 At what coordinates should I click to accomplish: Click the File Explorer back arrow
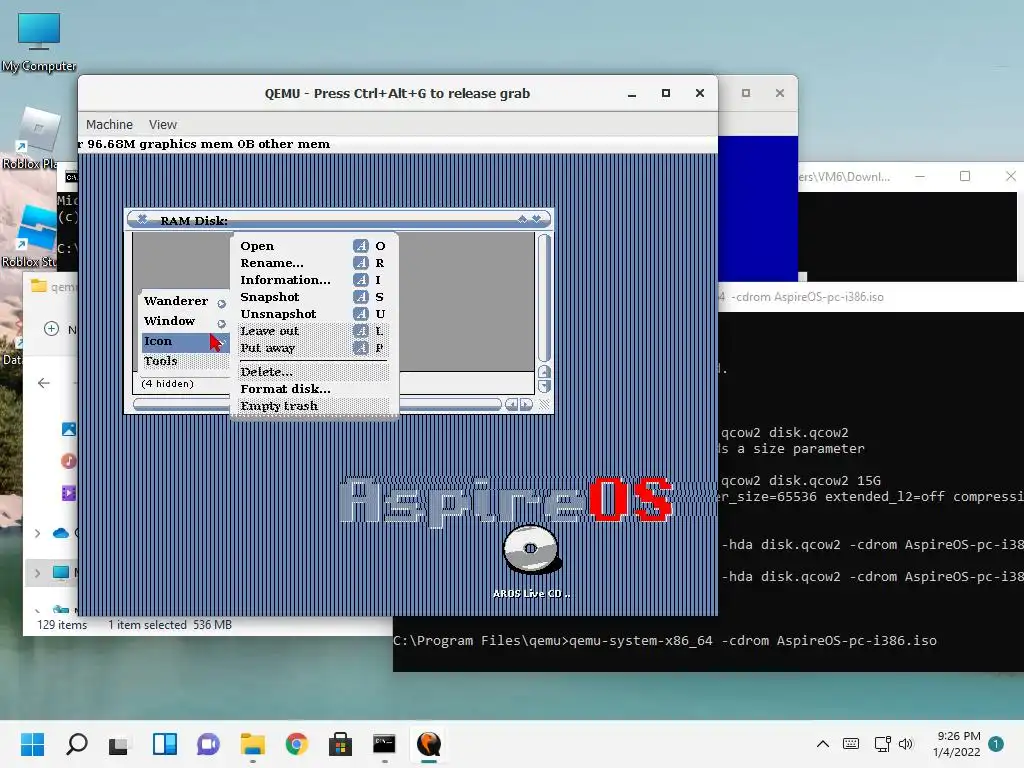(44, 383)
